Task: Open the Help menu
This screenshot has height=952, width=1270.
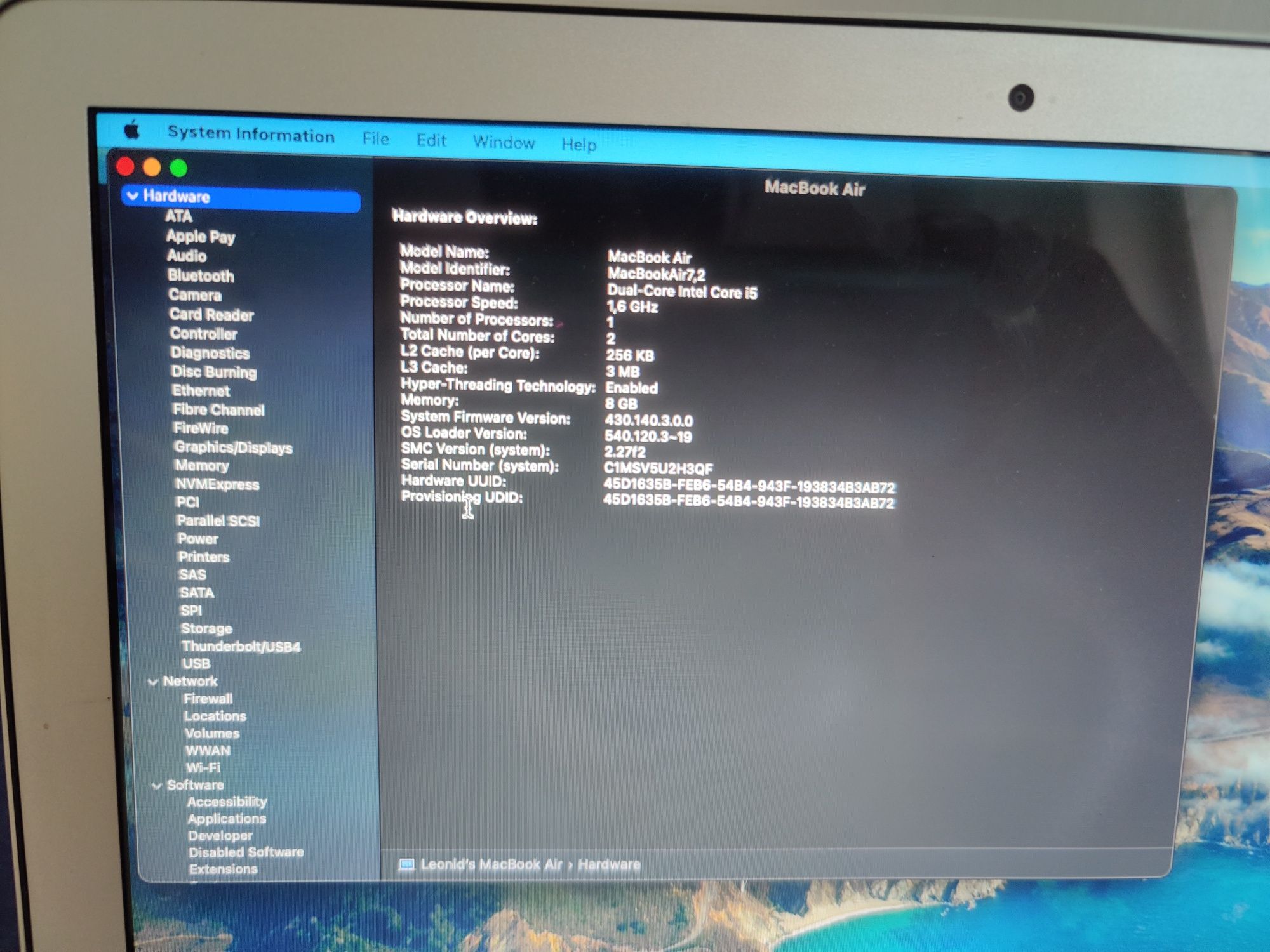Action: [x=578, y=145]
